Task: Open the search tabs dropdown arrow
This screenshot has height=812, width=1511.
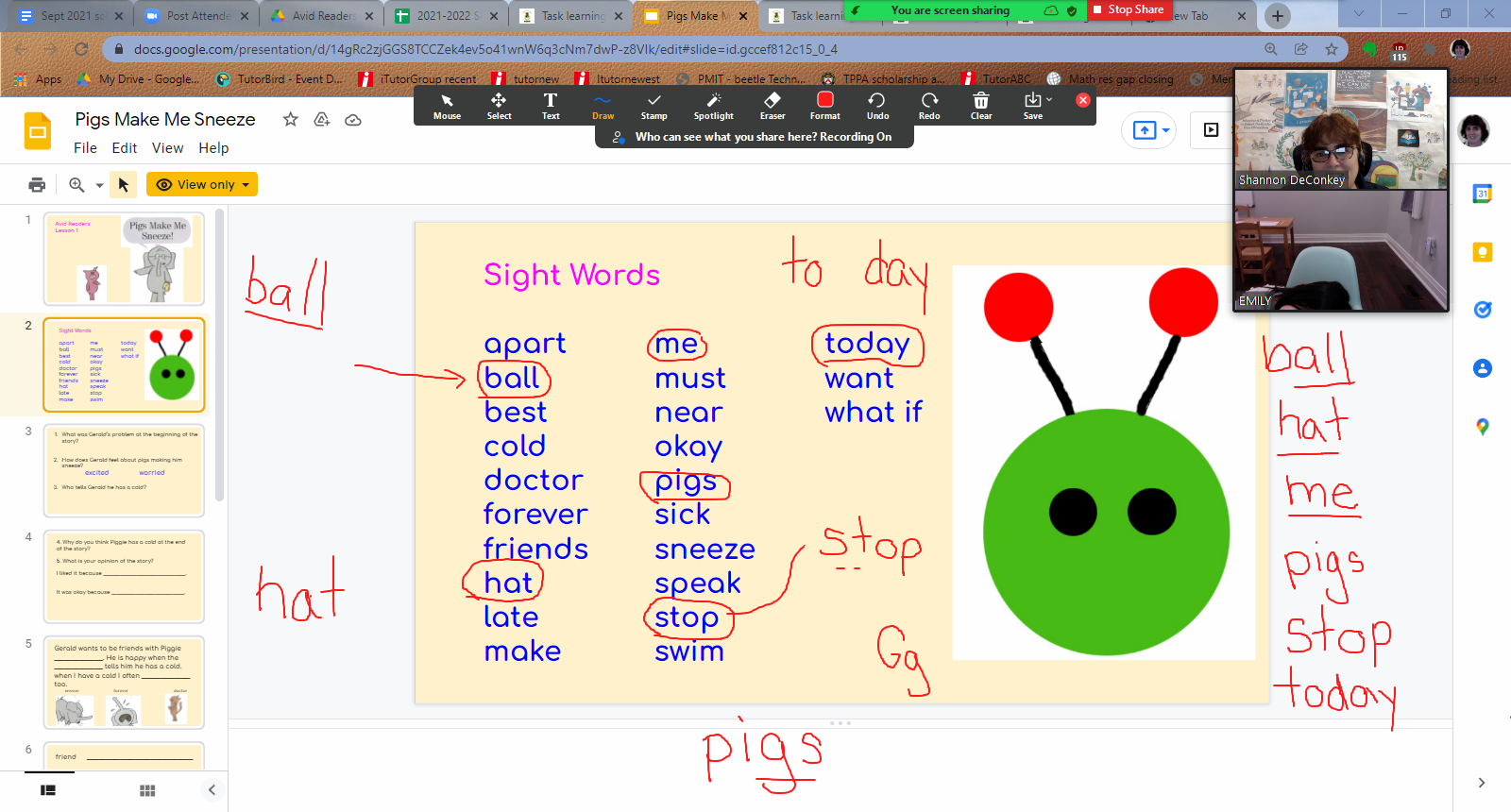Action: 1358,14
